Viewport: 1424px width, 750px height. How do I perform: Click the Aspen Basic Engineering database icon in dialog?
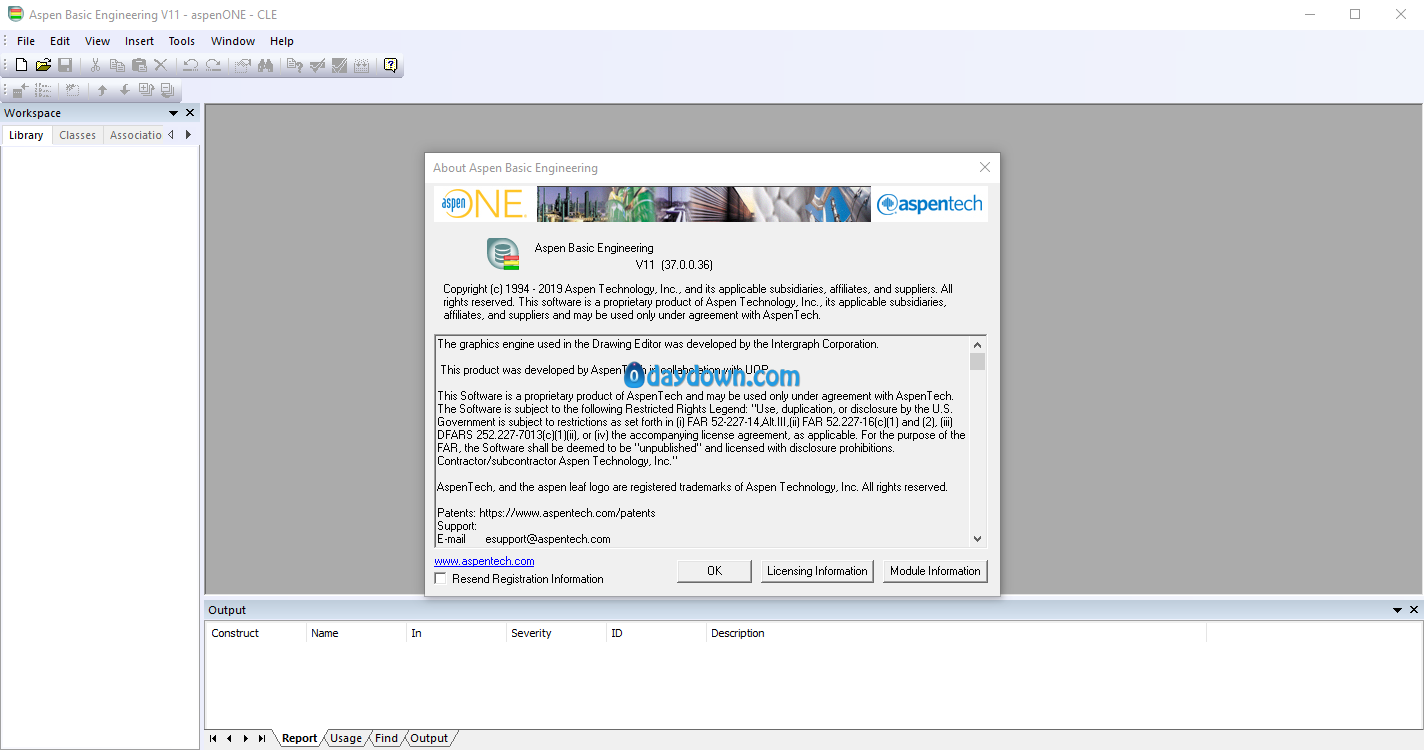[x=503, y=254]
